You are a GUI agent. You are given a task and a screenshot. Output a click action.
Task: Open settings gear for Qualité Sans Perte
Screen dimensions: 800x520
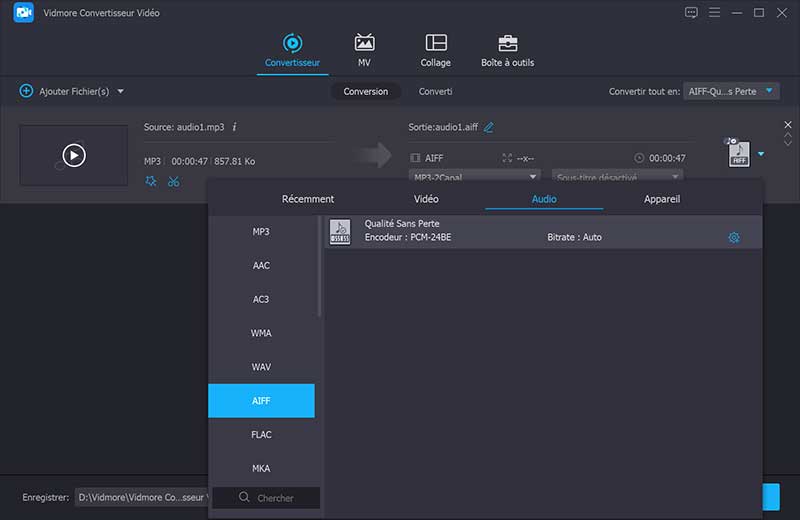pyautogui.click(x=734, y=238)
